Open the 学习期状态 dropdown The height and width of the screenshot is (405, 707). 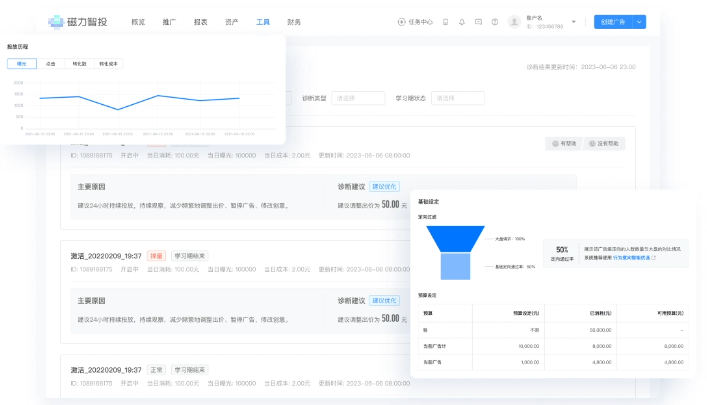tap(458, 98)
